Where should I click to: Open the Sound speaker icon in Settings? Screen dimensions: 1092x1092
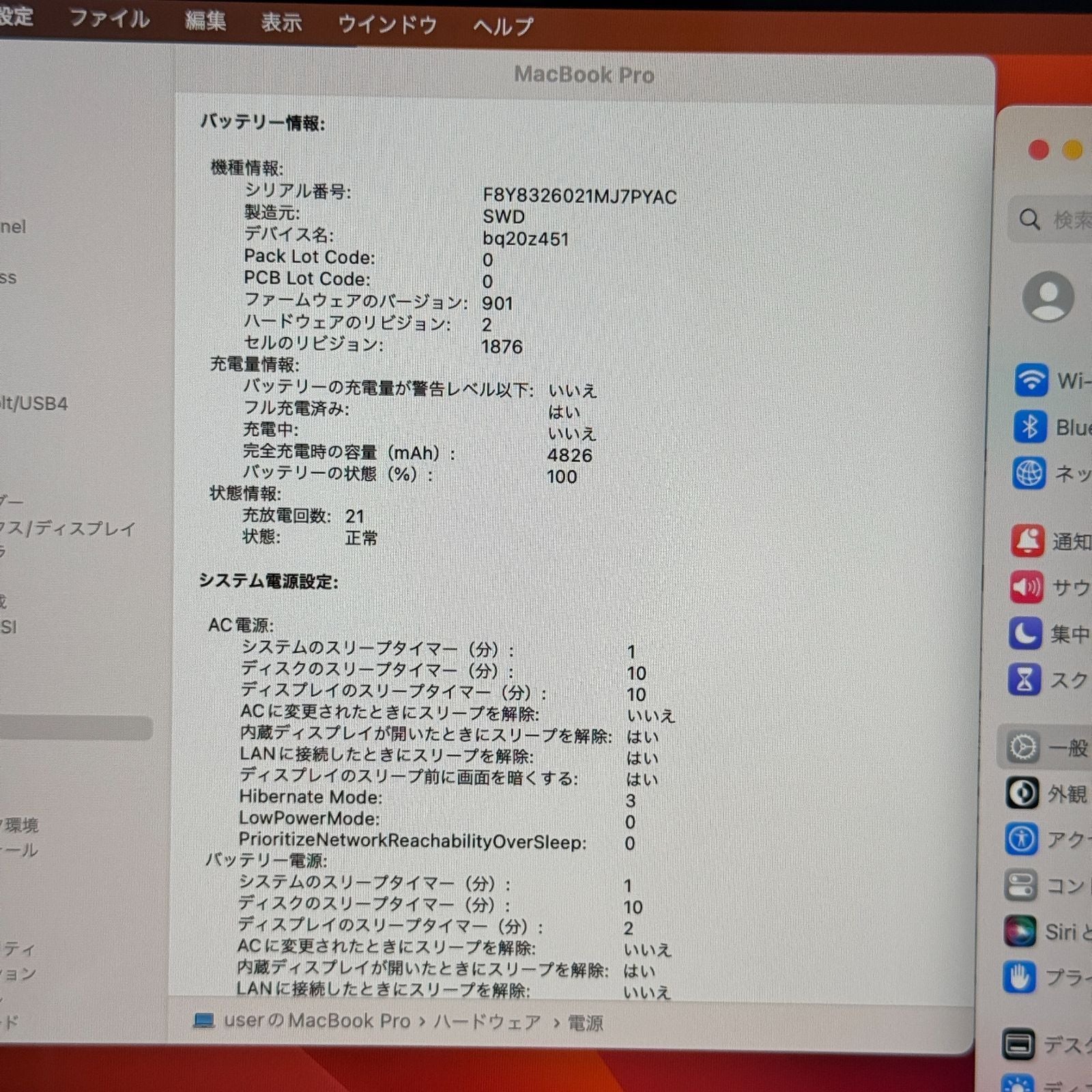1026,587
